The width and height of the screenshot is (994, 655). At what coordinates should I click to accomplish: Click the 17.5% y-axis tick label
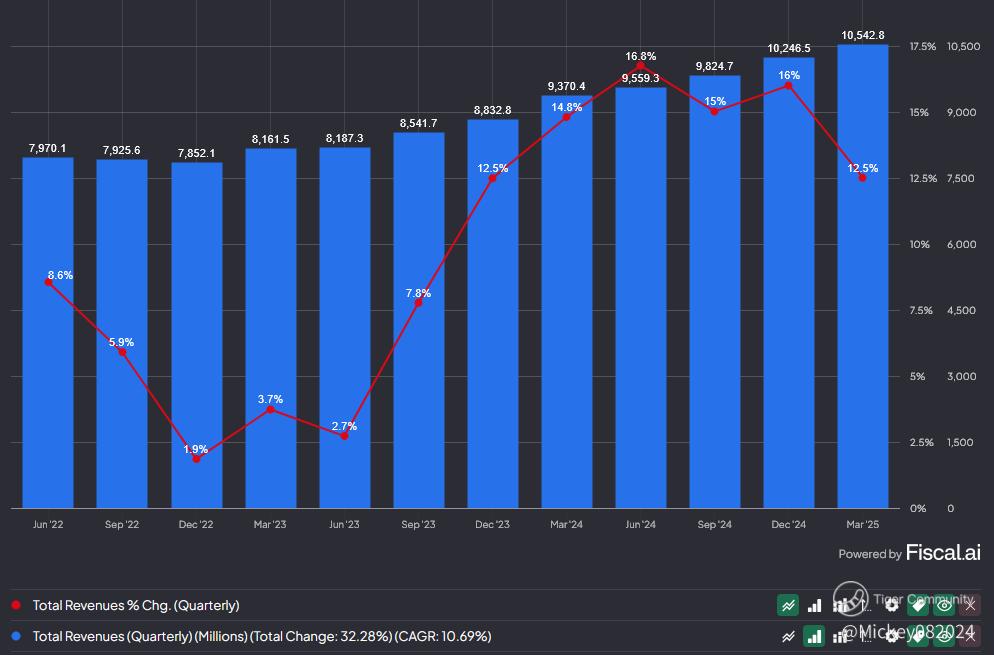(x=922, y=46)
